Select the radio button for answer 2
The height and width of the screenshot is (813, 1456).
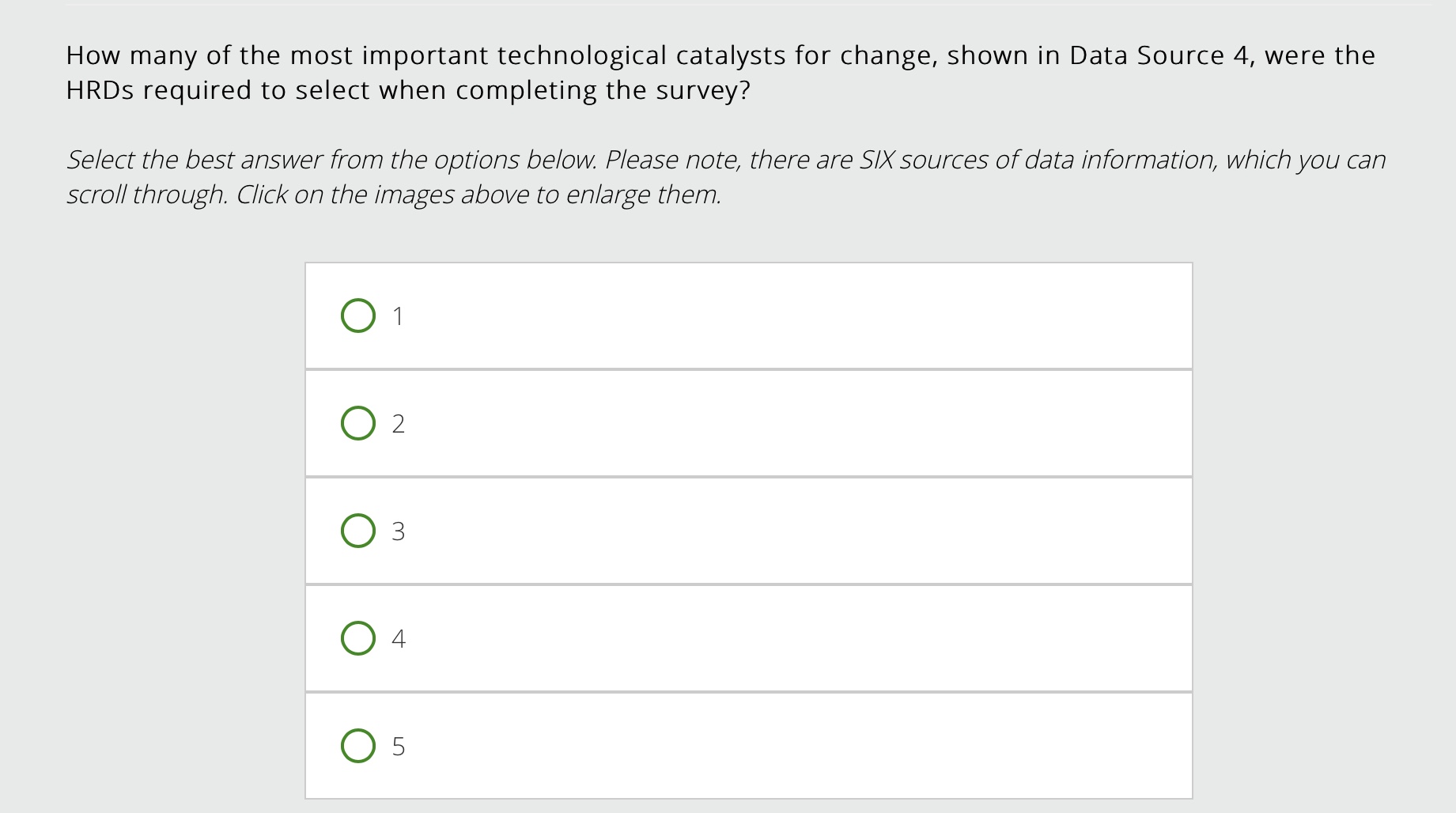357,423
